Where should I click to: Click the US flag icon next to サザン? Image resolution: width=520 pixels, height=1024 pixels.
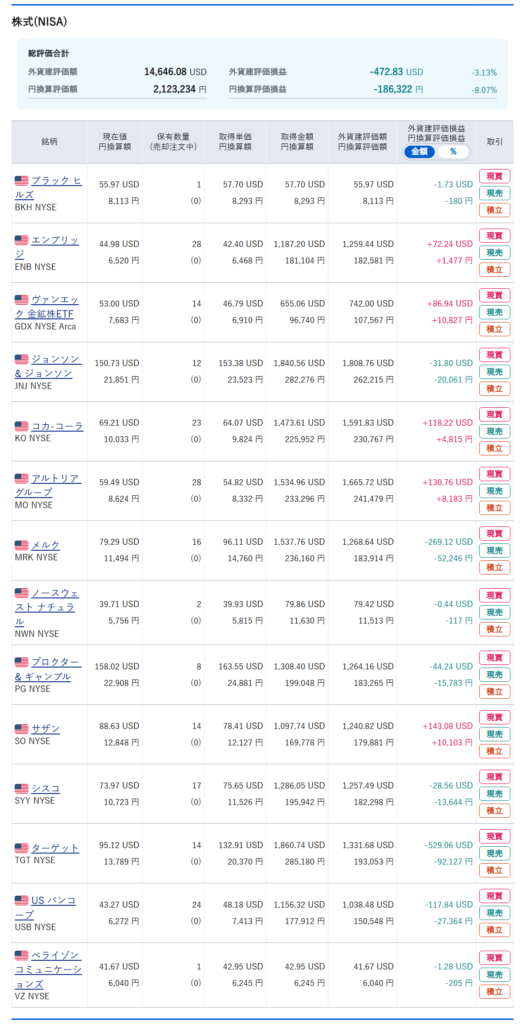22,729
